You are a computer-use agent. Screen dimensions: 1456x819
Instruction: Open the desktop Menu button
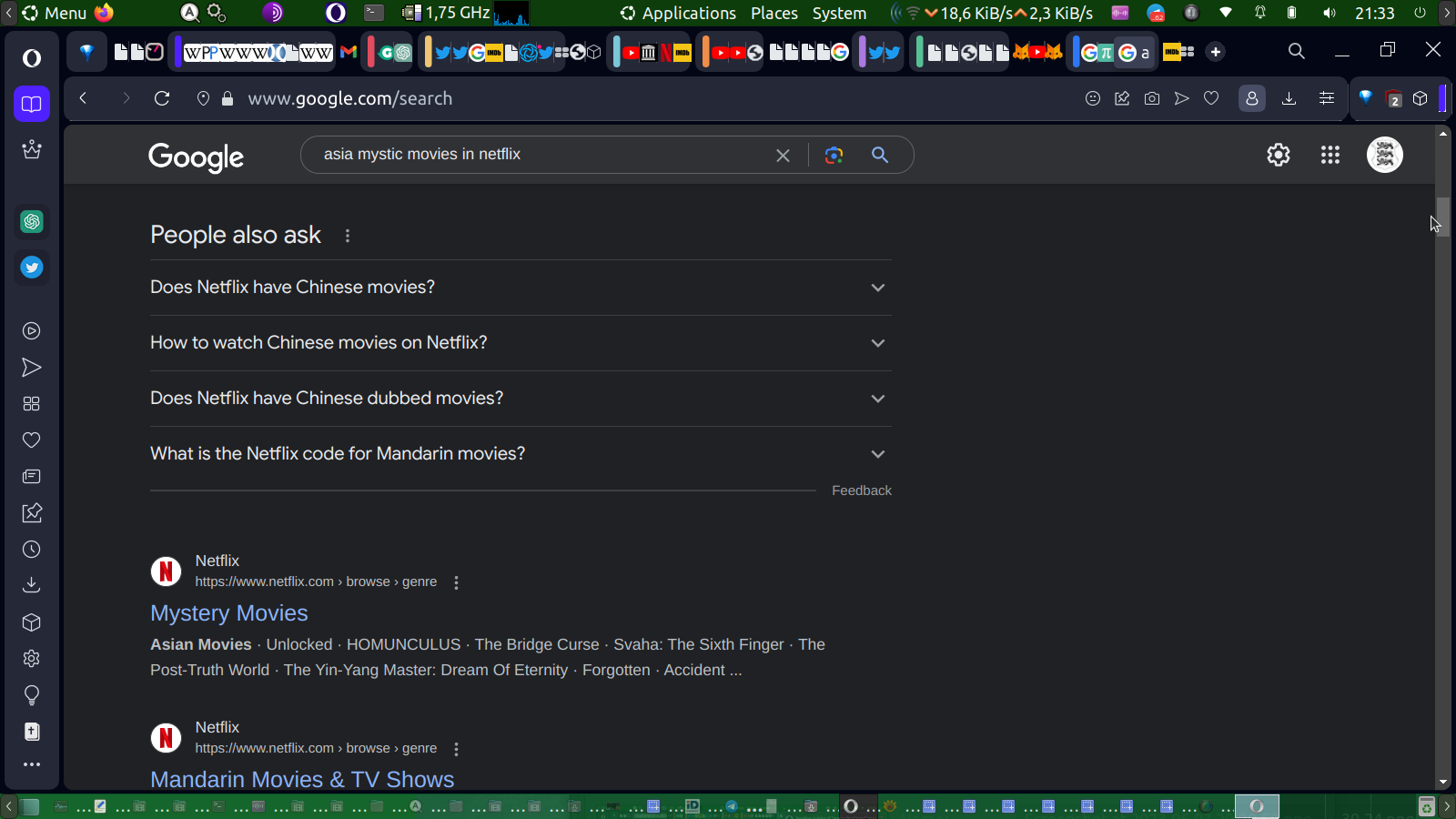click(55, 13)
